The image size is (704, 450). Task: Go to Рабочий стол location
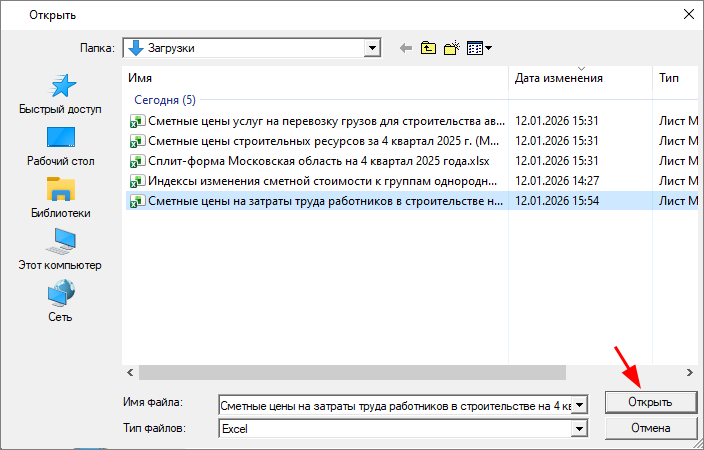pyautogui.click(x=60, y=147)
